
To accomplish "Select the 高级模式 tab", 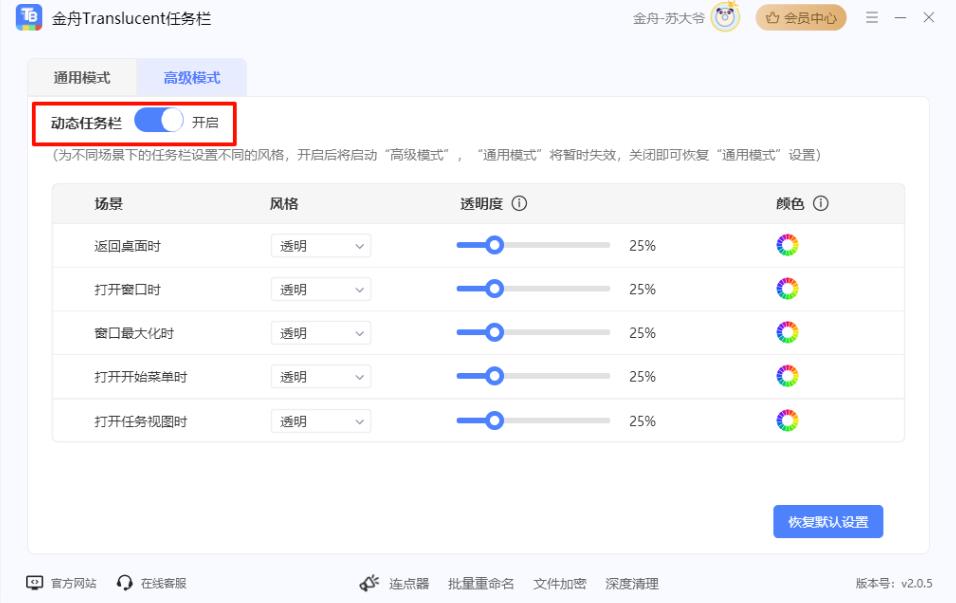I will (x=191, y=77).
